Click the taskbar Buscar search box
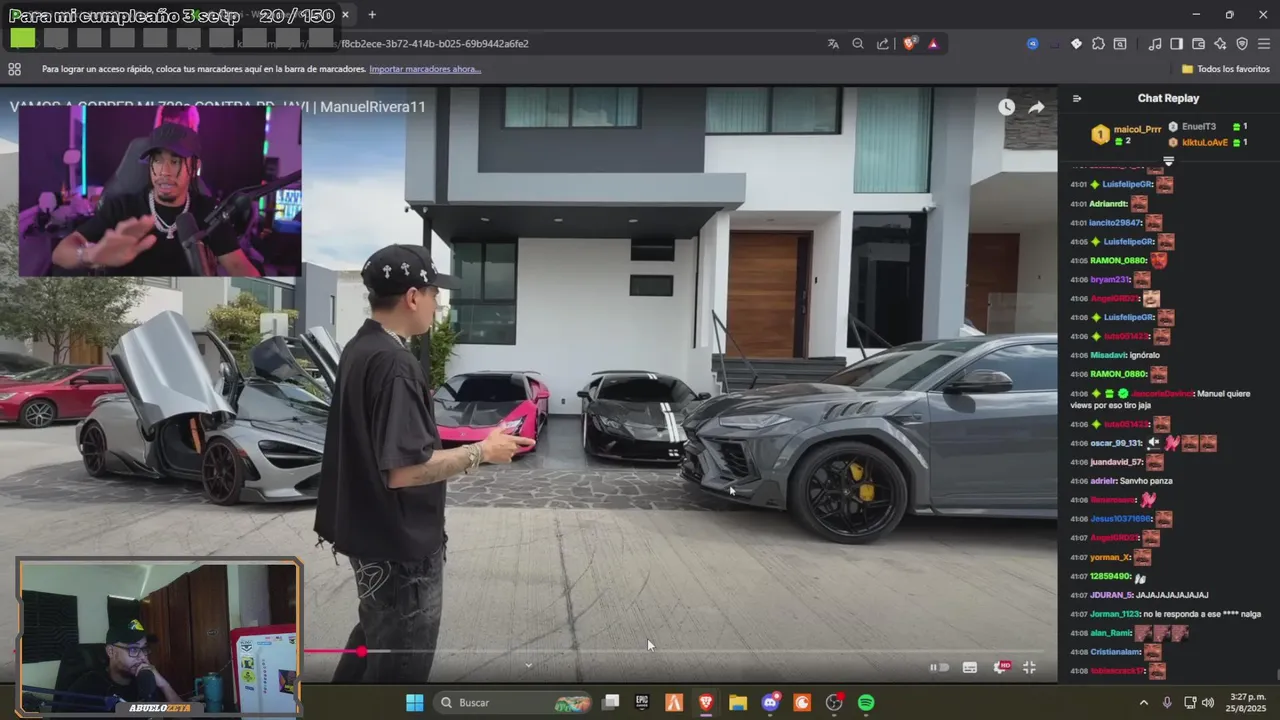The height and width of the screenshot is (720, 1280). click(x=514, y=703)
